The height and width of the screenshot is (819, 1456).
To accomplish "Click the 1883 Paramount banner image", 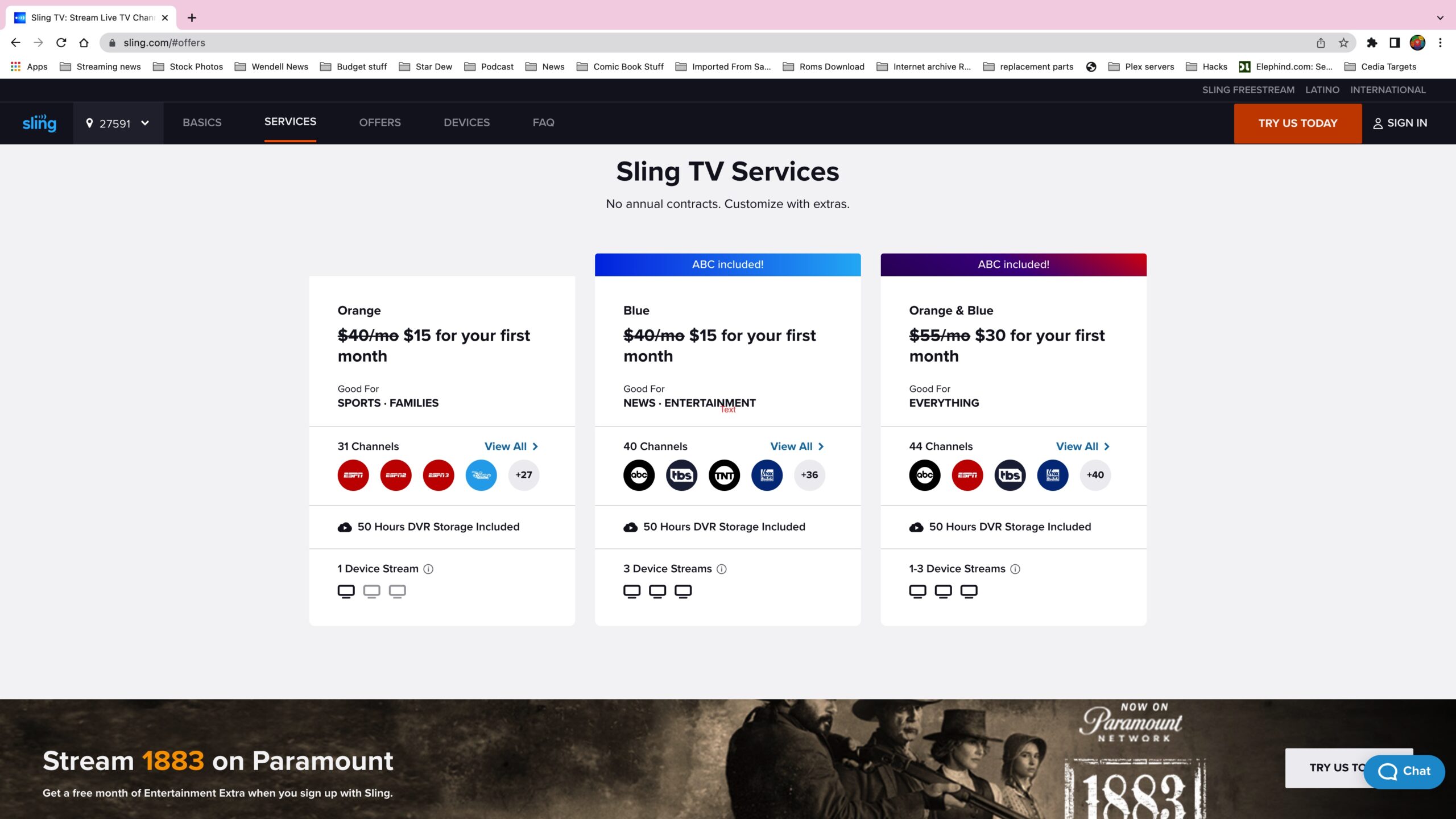I will pos(728,759).
